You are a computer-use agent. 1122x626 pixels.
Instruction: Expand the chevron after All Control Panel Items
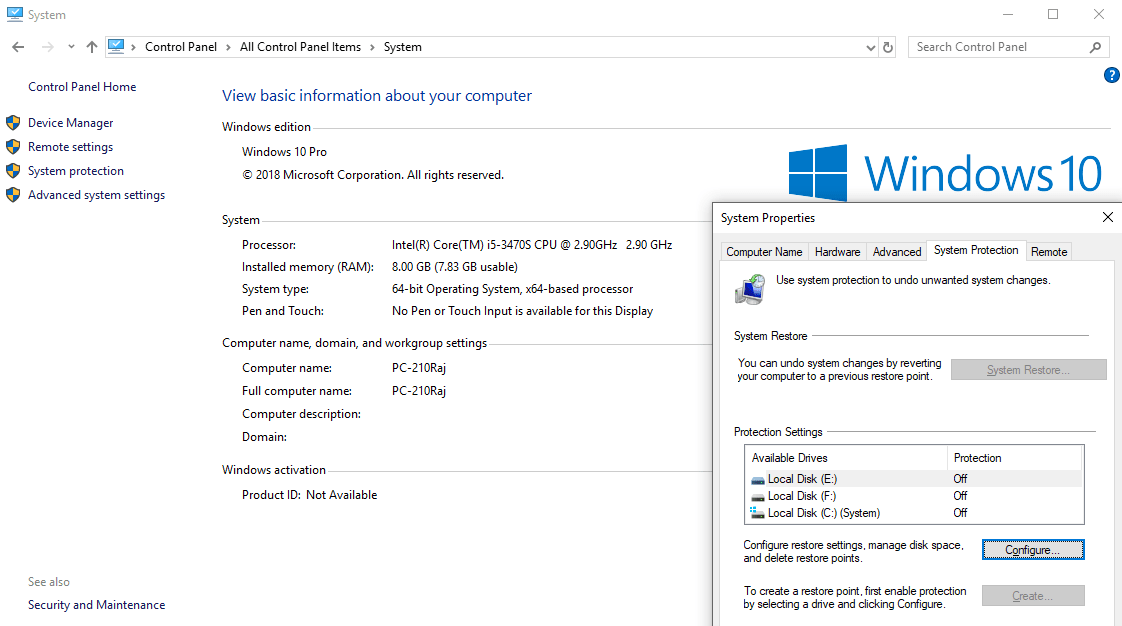pos(372,47)
